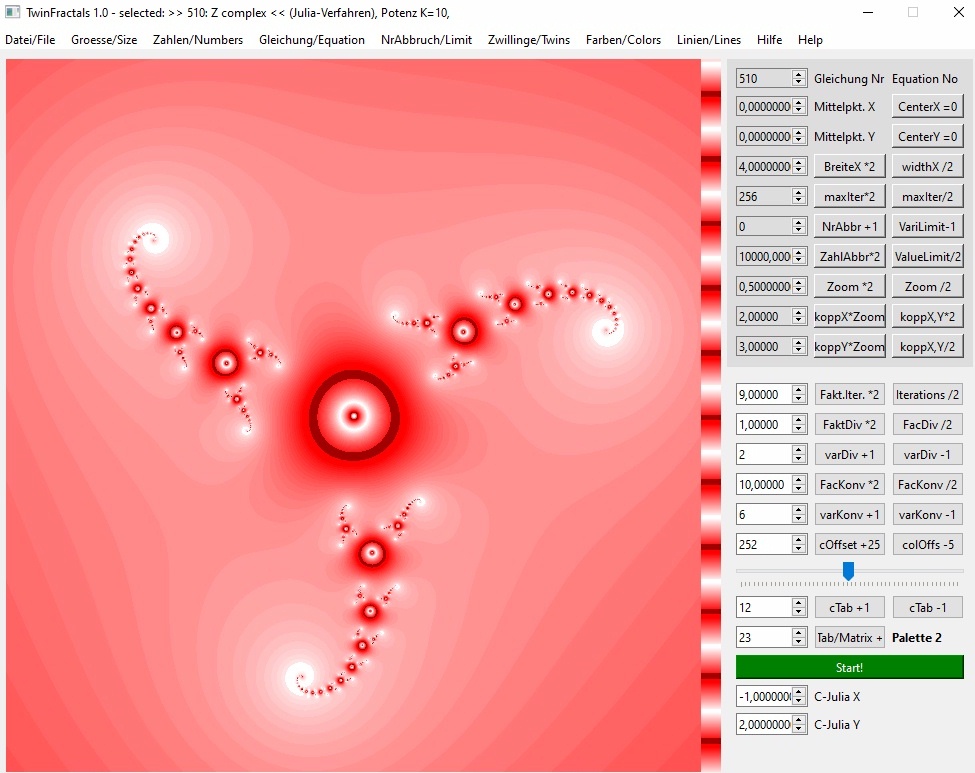975x773 pixels.
Task: Click the TwinFractals window title icon
Action: click(12, 12)
